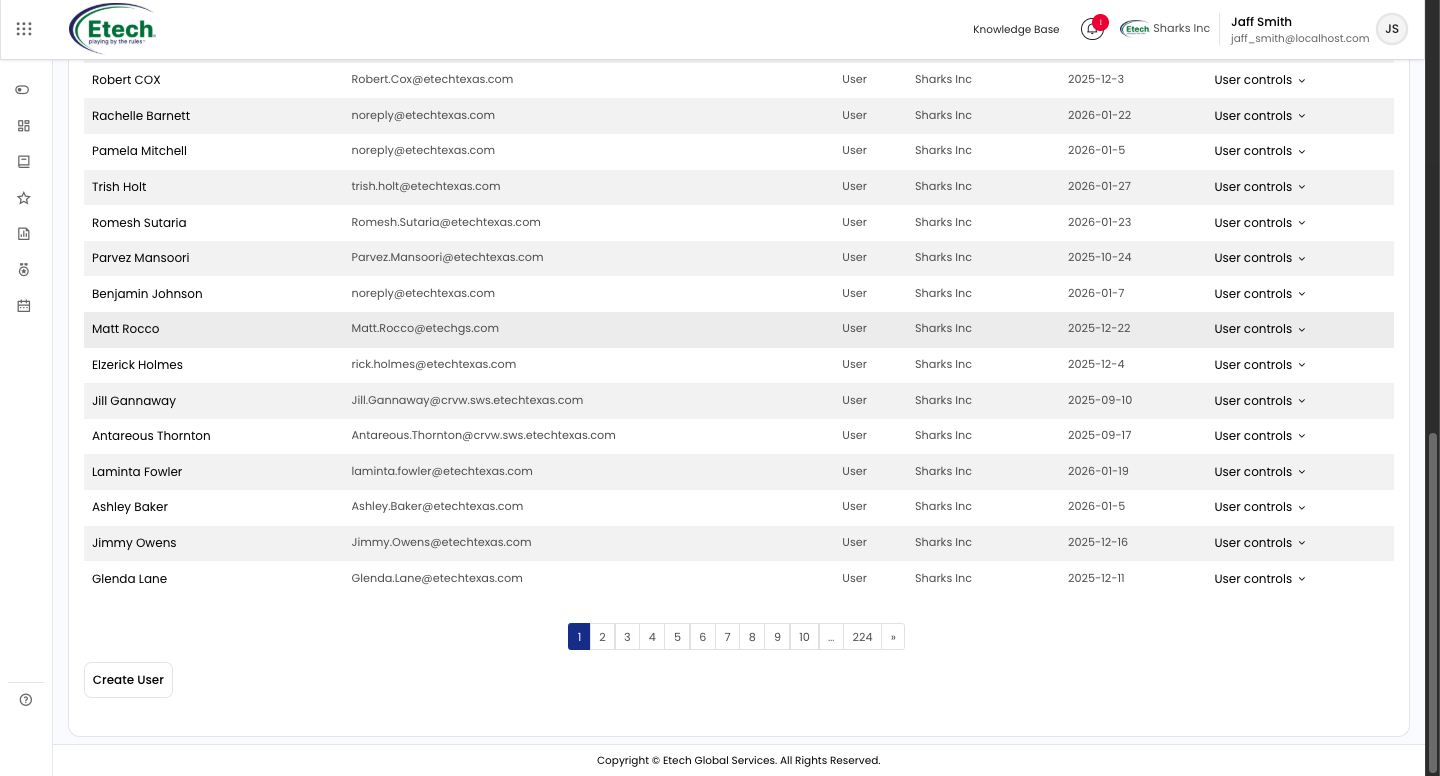Open the apps grid menu icon
The width and height of the screenshot is (1440, 776).
click(x=24, y=29)
